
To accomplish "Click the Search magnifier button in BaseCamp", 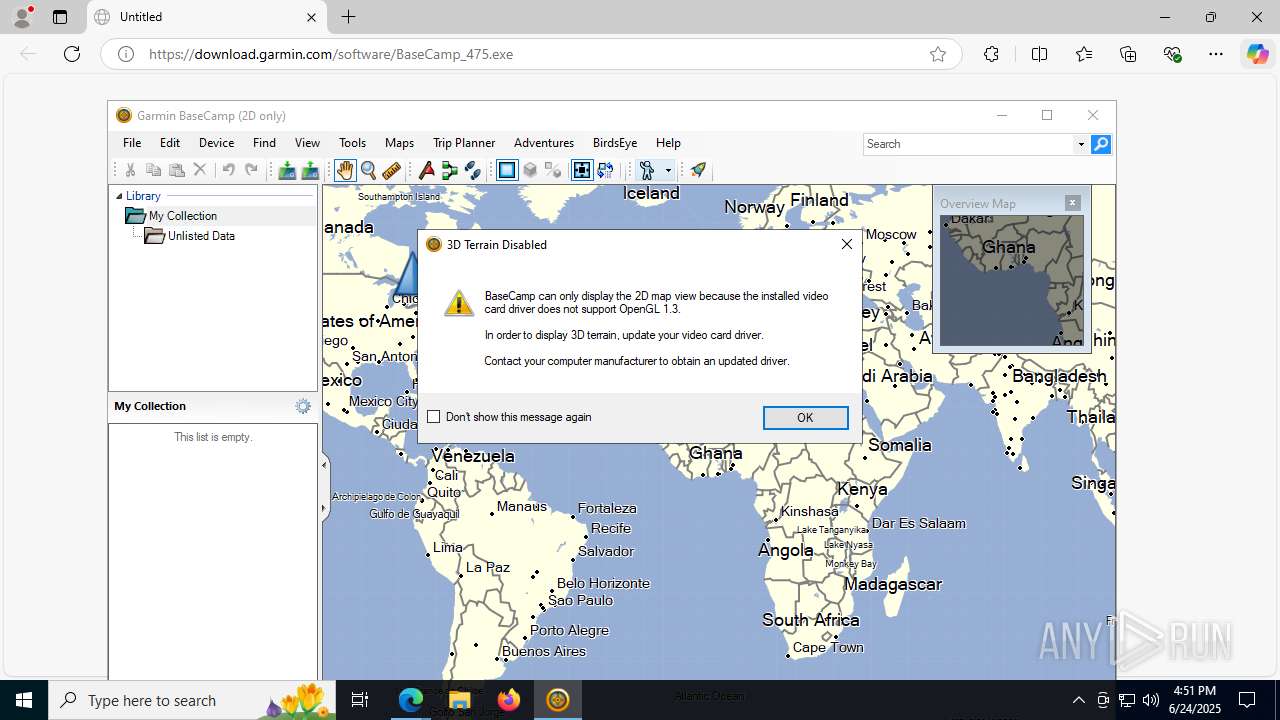I will 1101,144.
